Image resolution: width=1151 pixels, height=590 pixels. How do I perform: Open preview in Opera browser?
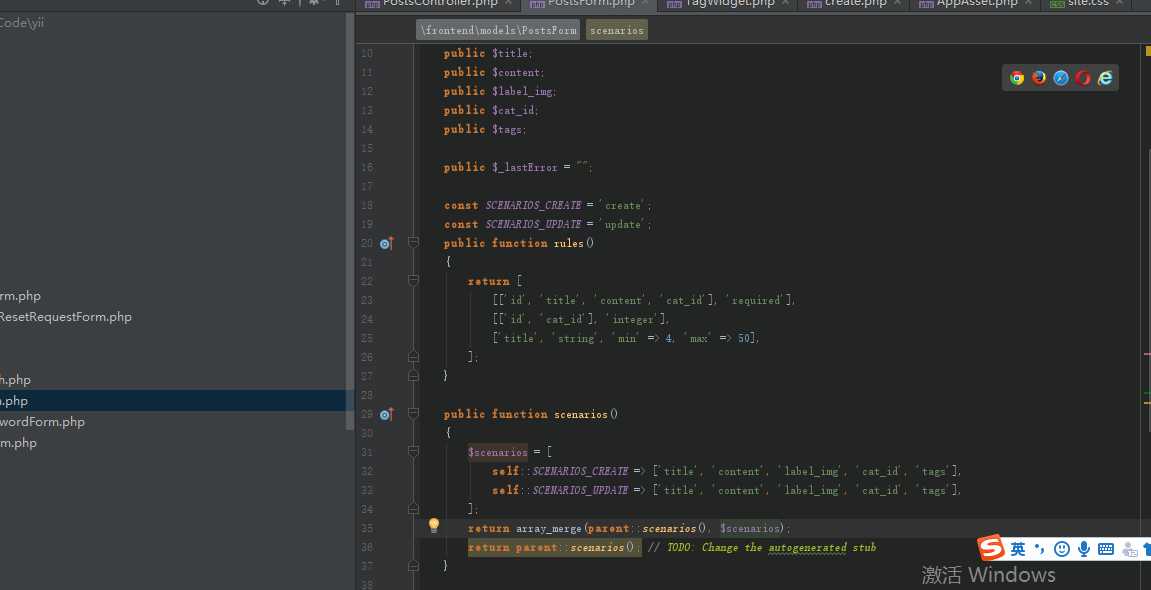(x=1083, y=78)
